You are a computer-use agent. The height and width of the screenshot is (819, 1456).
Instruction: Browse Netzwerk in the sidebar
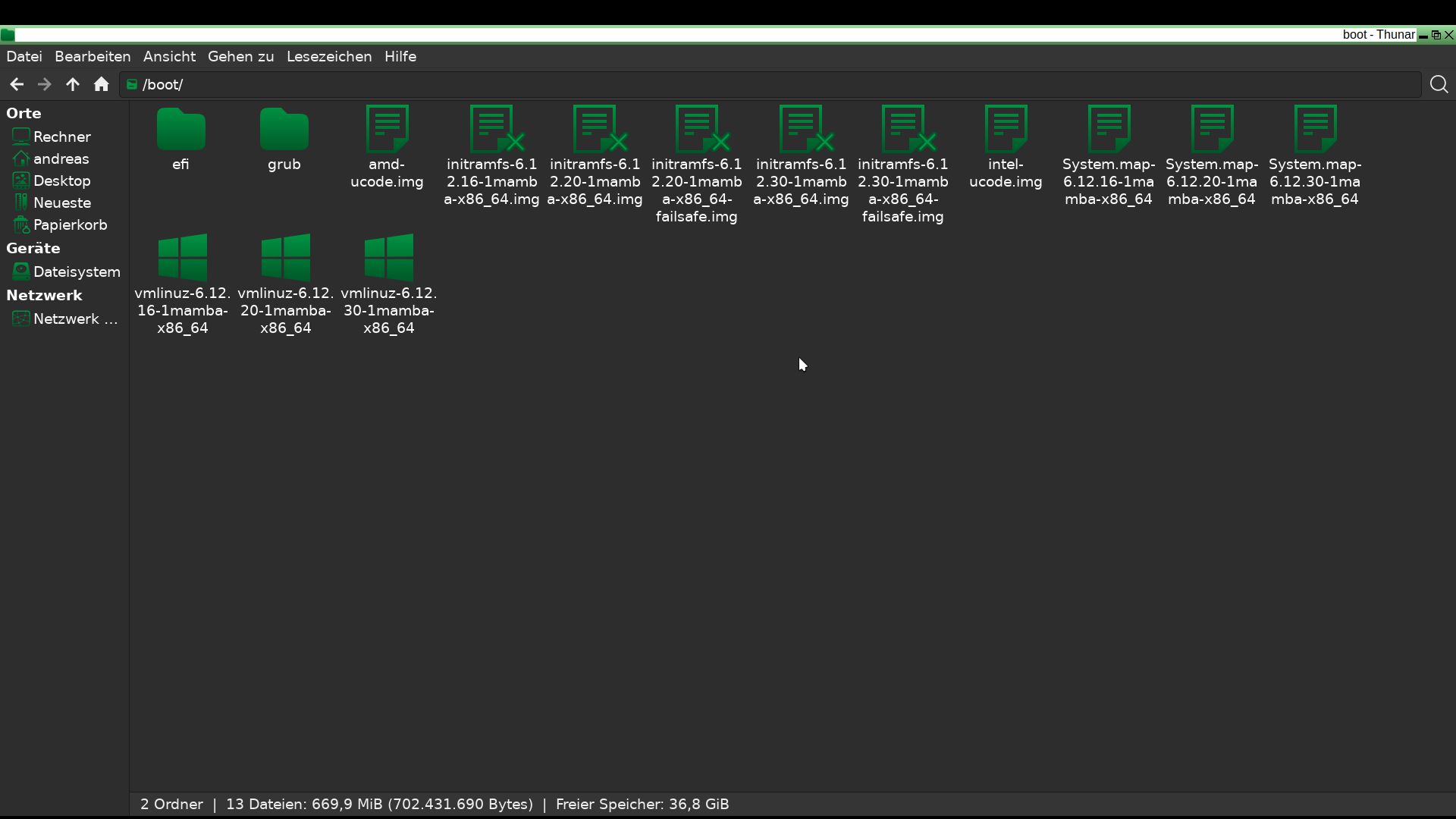pyautogui.click(x=74, y=319)
